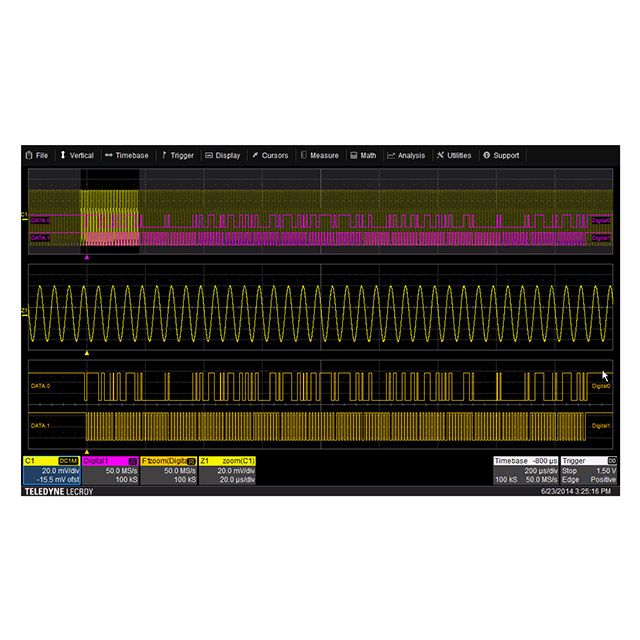The height and width of the screenshot is (640, 640).
Task: Click the DATA.0 label in bottom grid
Action: (x=40, y=385)
